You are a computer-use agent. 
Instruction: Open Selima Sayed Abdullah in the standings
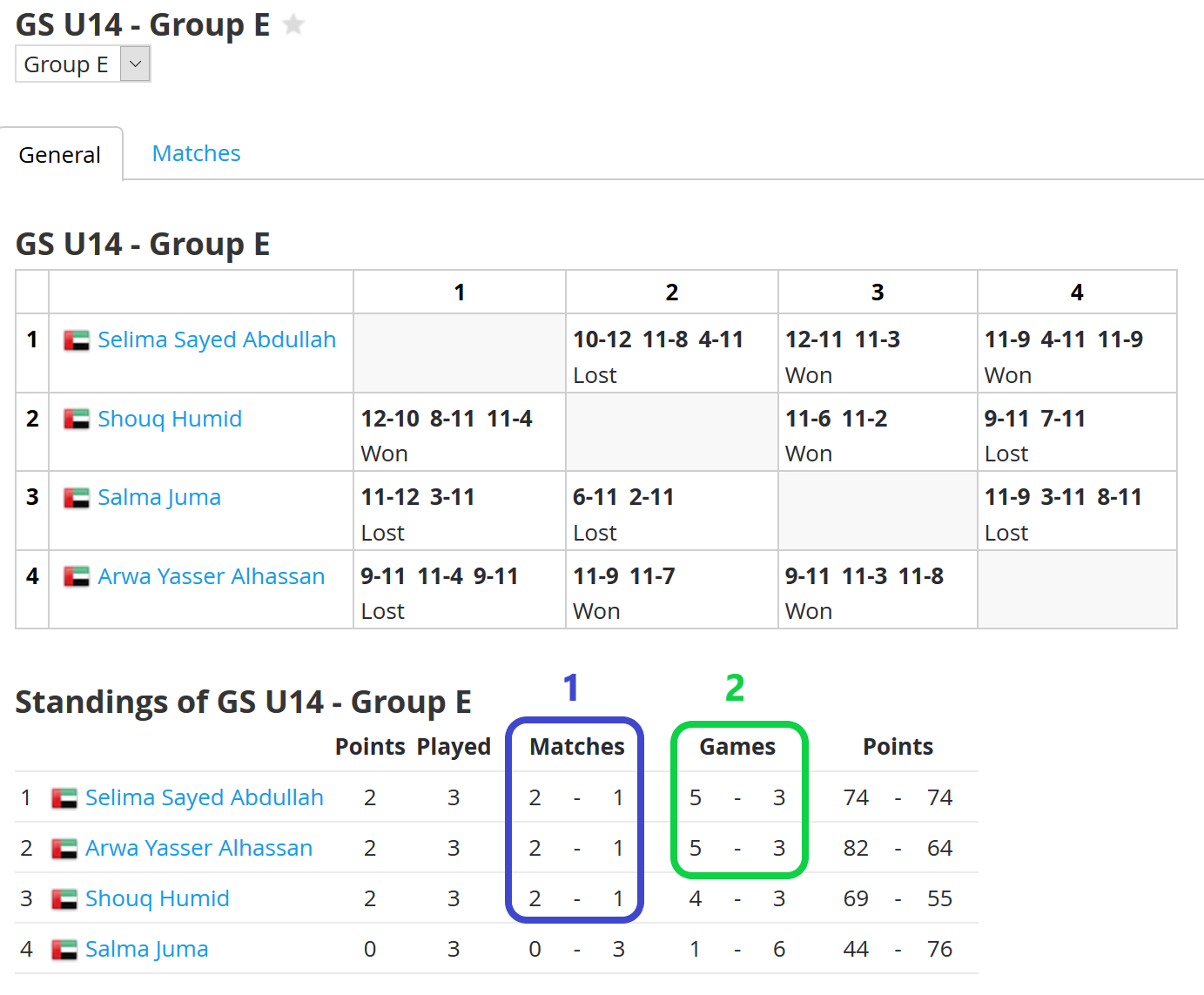(205, 797)
